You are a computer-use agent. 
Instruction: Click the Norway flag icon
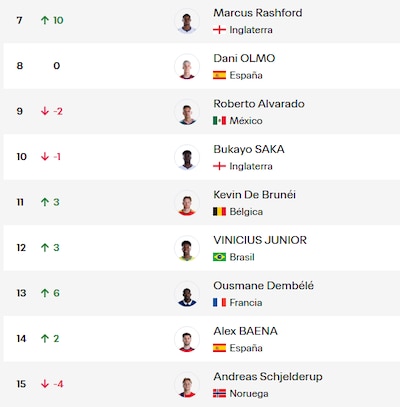click(219, 393)
